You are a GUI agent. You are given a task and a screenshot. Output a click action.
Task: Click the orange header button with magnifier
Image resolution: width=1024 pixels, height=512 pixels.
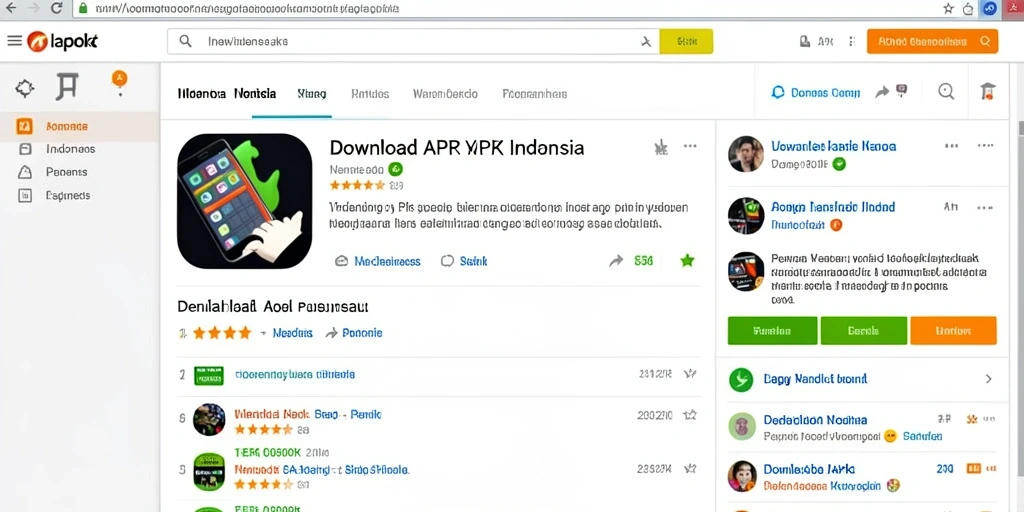tap(932, 41)
